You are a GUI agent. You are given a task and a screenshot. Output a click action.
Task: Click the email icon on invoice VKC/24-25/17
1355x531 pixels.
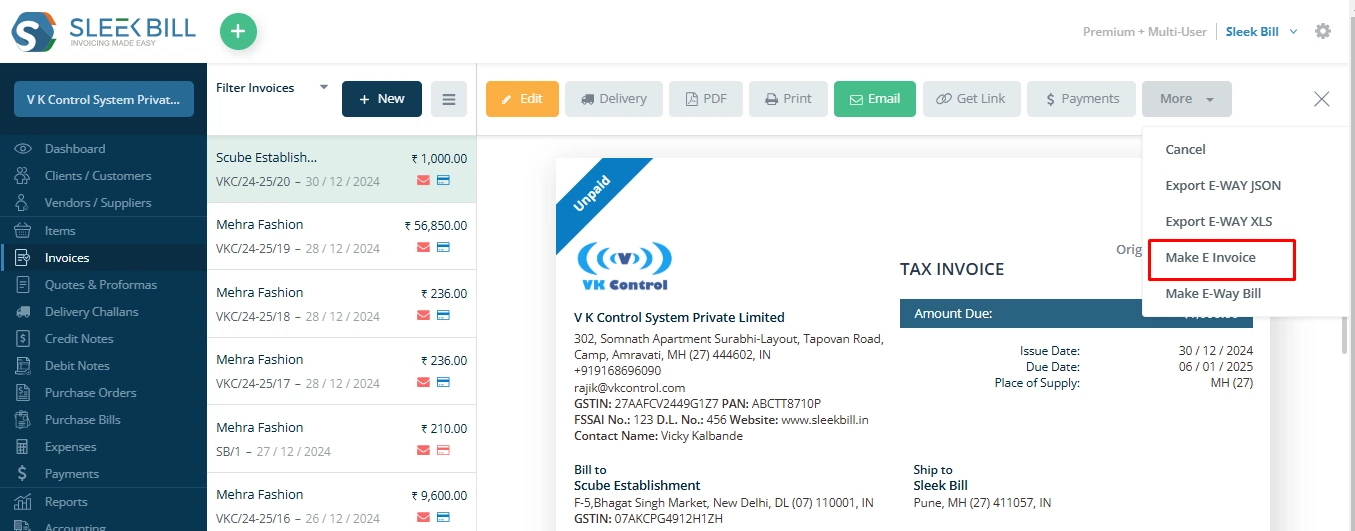(x=423, y=383)
